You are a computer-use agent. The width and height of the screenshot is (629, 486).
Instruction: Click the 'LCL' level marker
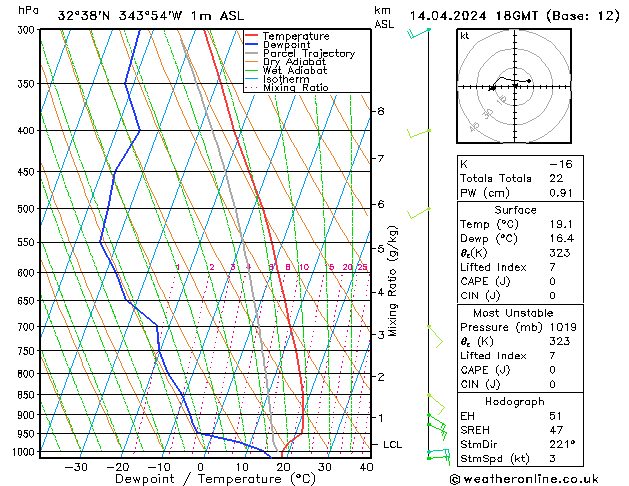[x=392, y=445]
